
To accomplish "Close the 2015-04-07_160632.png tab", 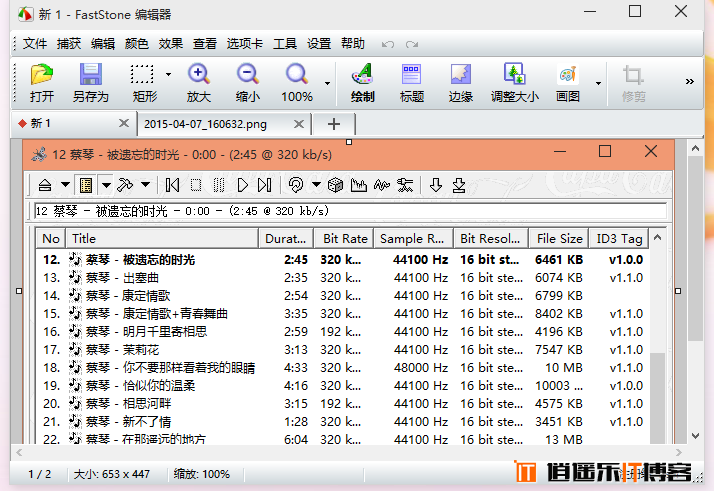I will (299, 123).
